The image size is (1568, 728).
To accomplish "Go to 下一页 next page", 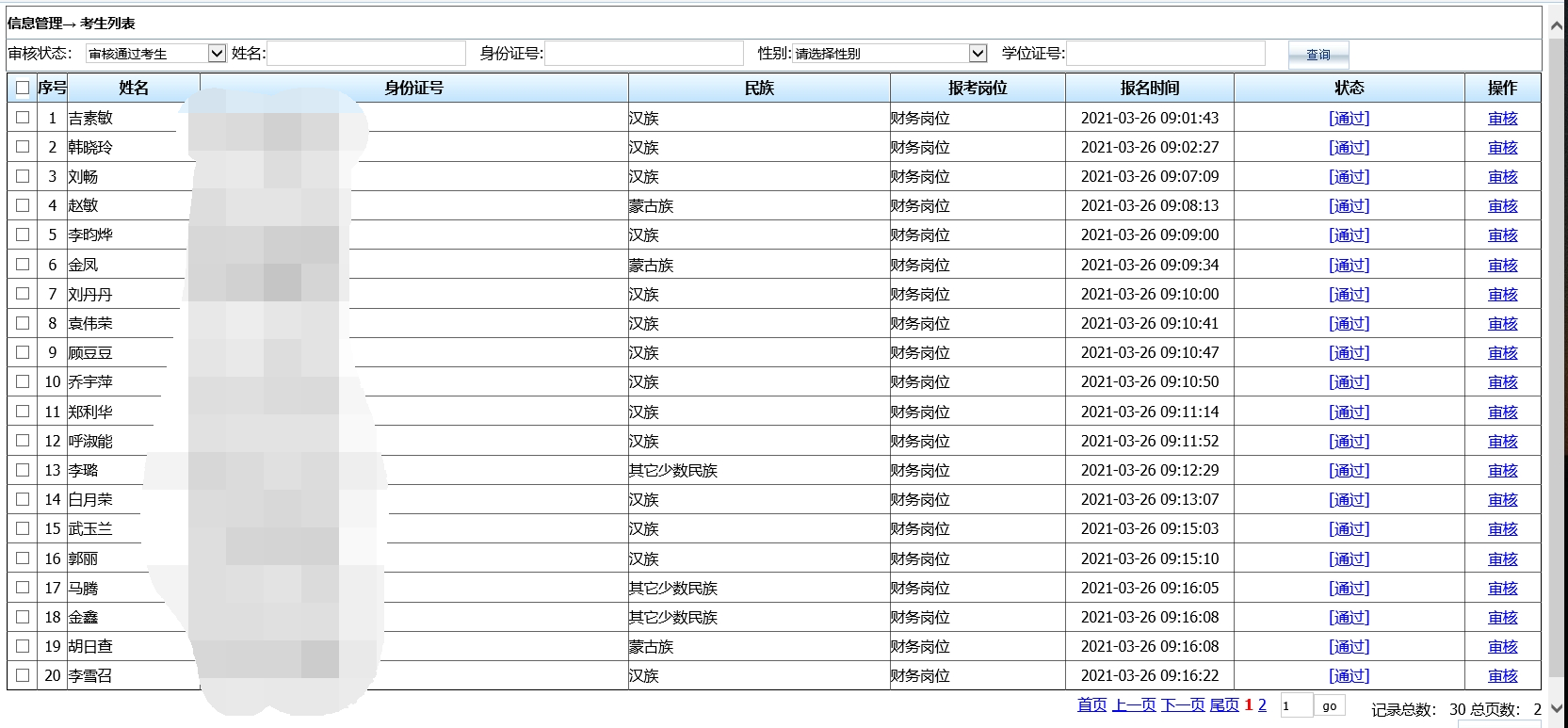I will 1182,705.
